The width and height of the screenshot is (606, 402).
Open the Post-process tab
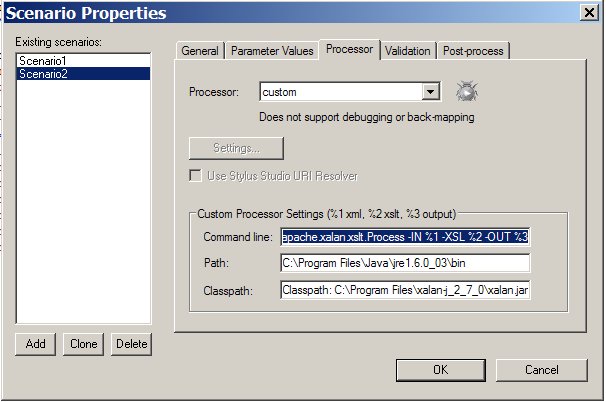coord(473,51)
